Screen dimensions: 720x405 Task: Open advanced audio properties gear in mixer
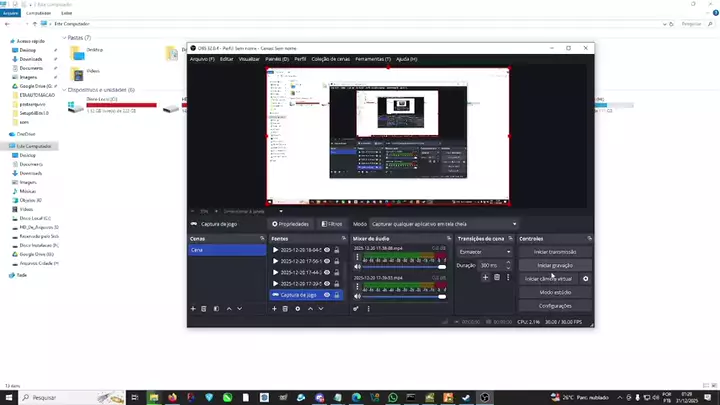tap(356, 309)
